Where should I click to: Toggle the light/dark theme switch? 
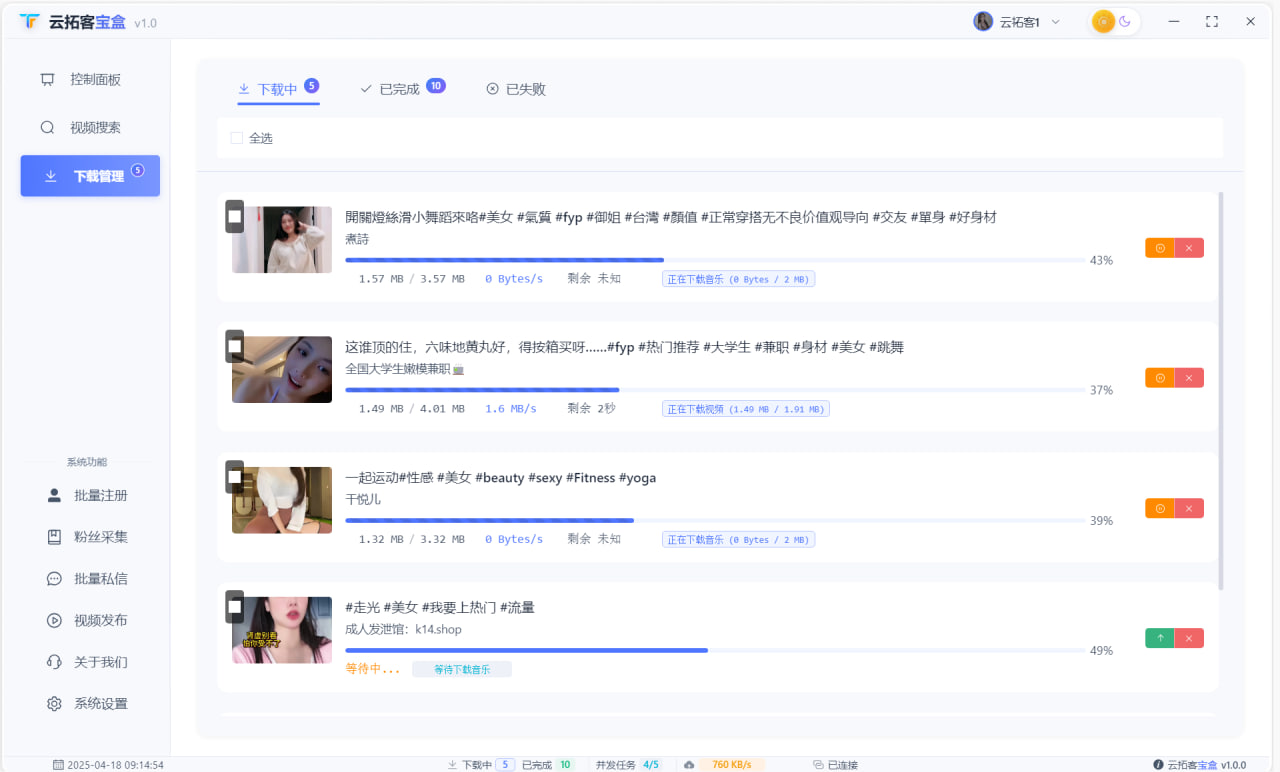[x=1114, y=22]
